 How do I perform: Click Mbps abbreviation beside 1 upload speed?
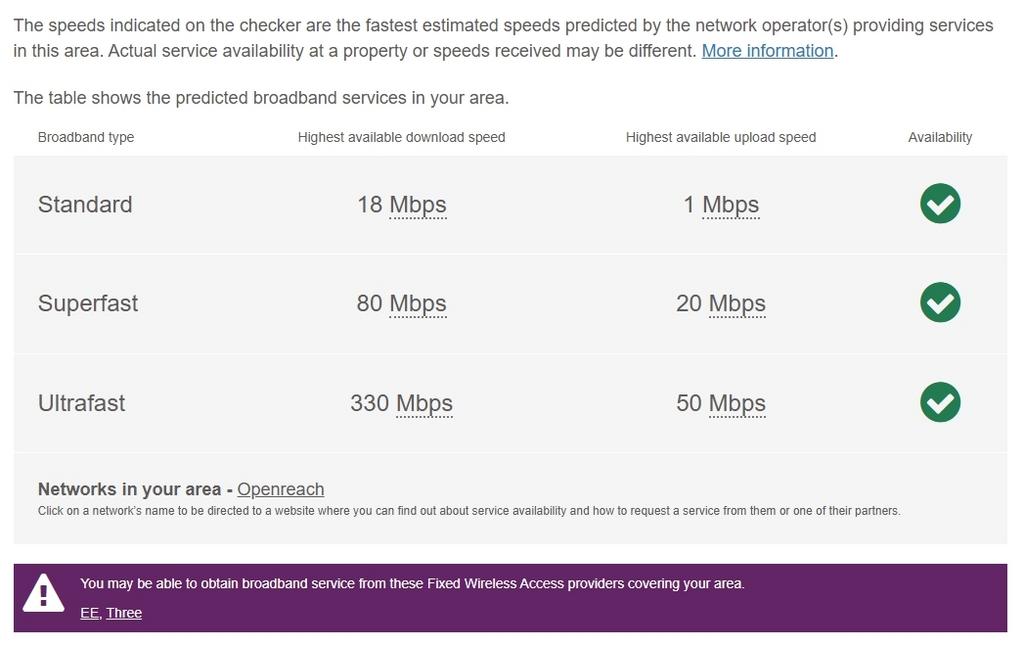click(x=730, y=205)
